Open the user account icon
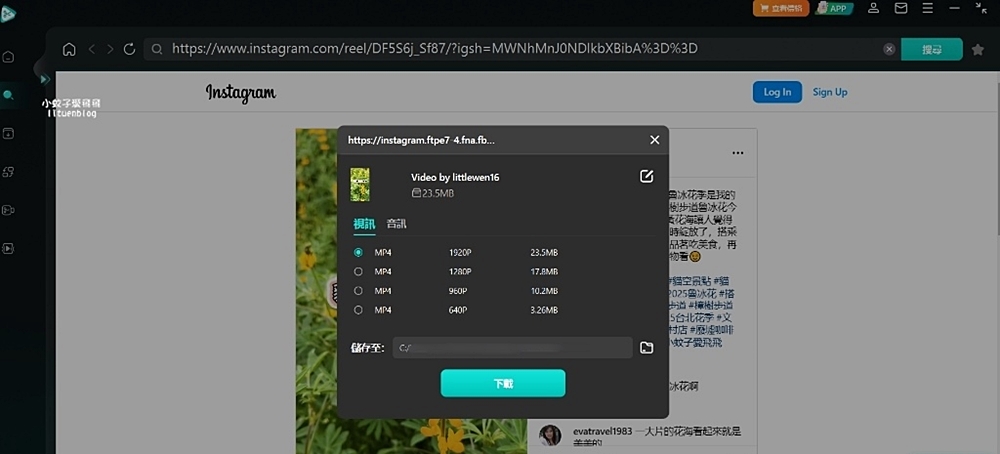Viewport: 1000px width, 454px height. (874, 8)
